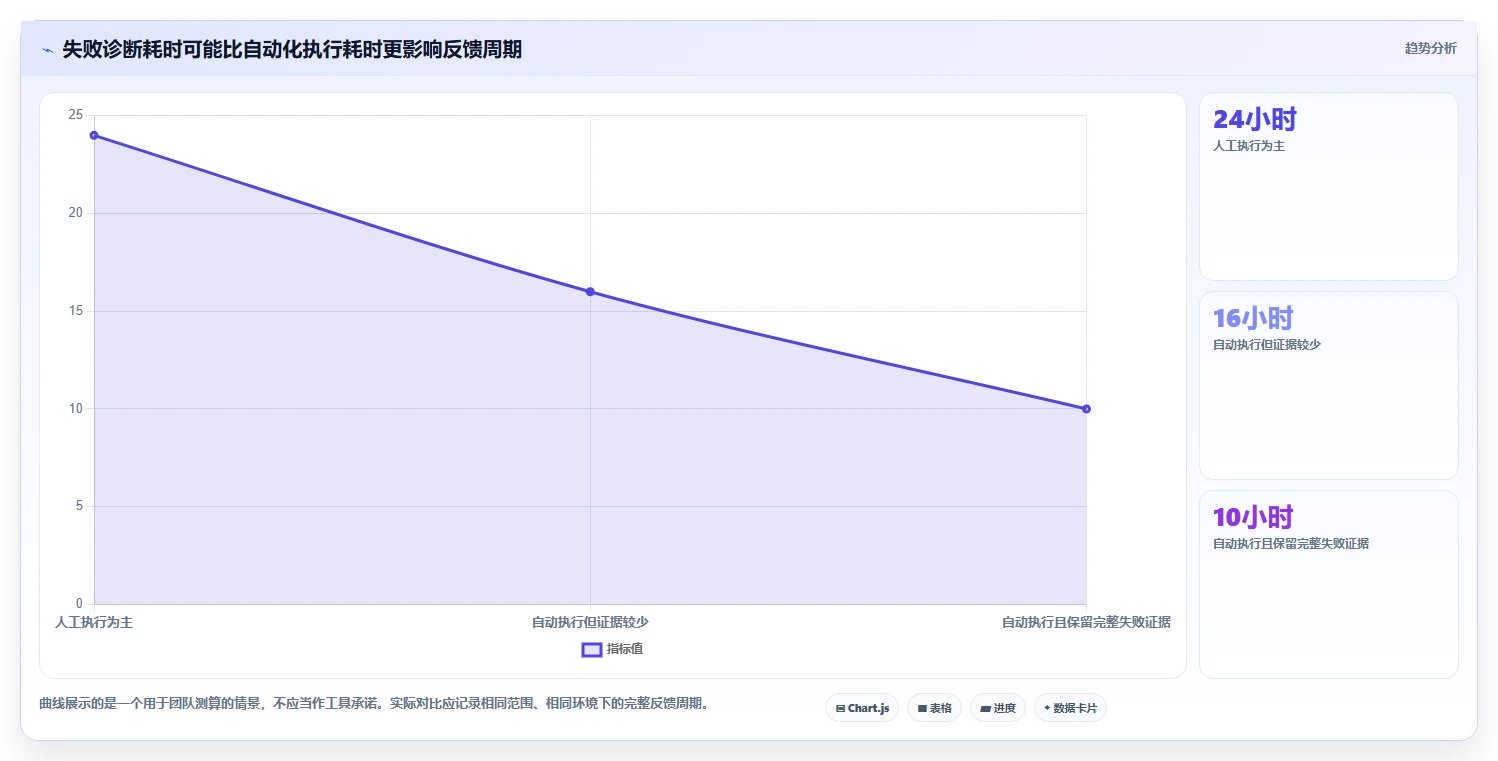Click the title about 失败诊断耗时
Image resolution: width=1498 pixels, height=761 pixels.
tap(292, 49)
